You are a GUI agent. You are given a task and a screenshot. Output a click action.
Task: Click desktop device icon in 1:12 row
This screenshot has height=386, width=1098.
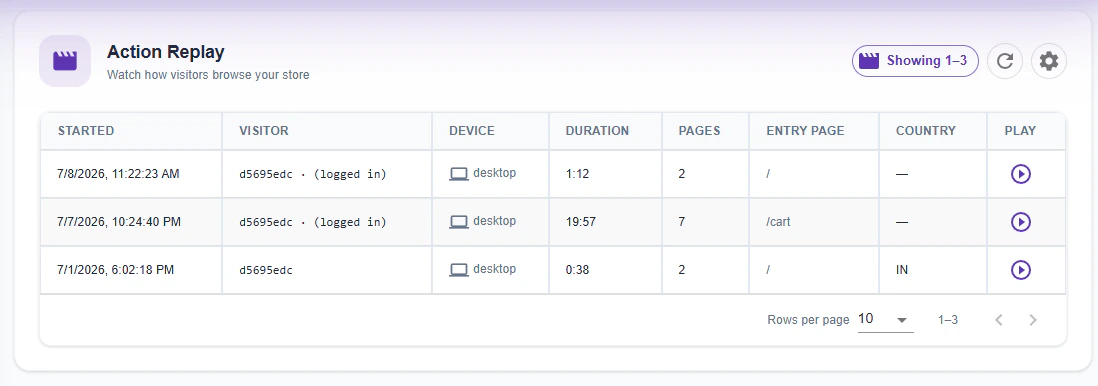[x=459, y=174]
